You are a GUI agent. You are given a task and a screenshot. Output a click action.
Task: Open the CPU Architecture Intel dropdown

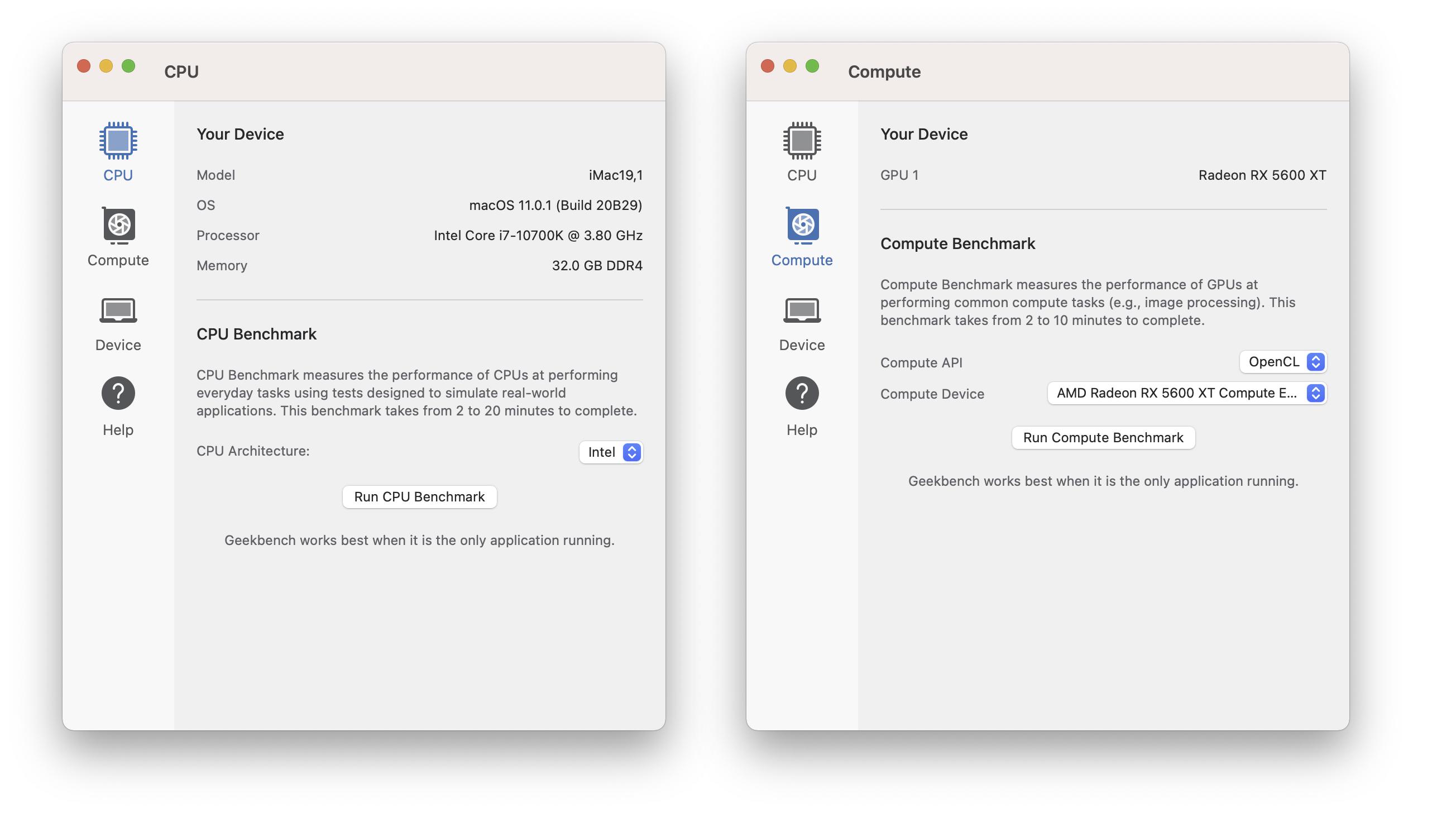611,452
